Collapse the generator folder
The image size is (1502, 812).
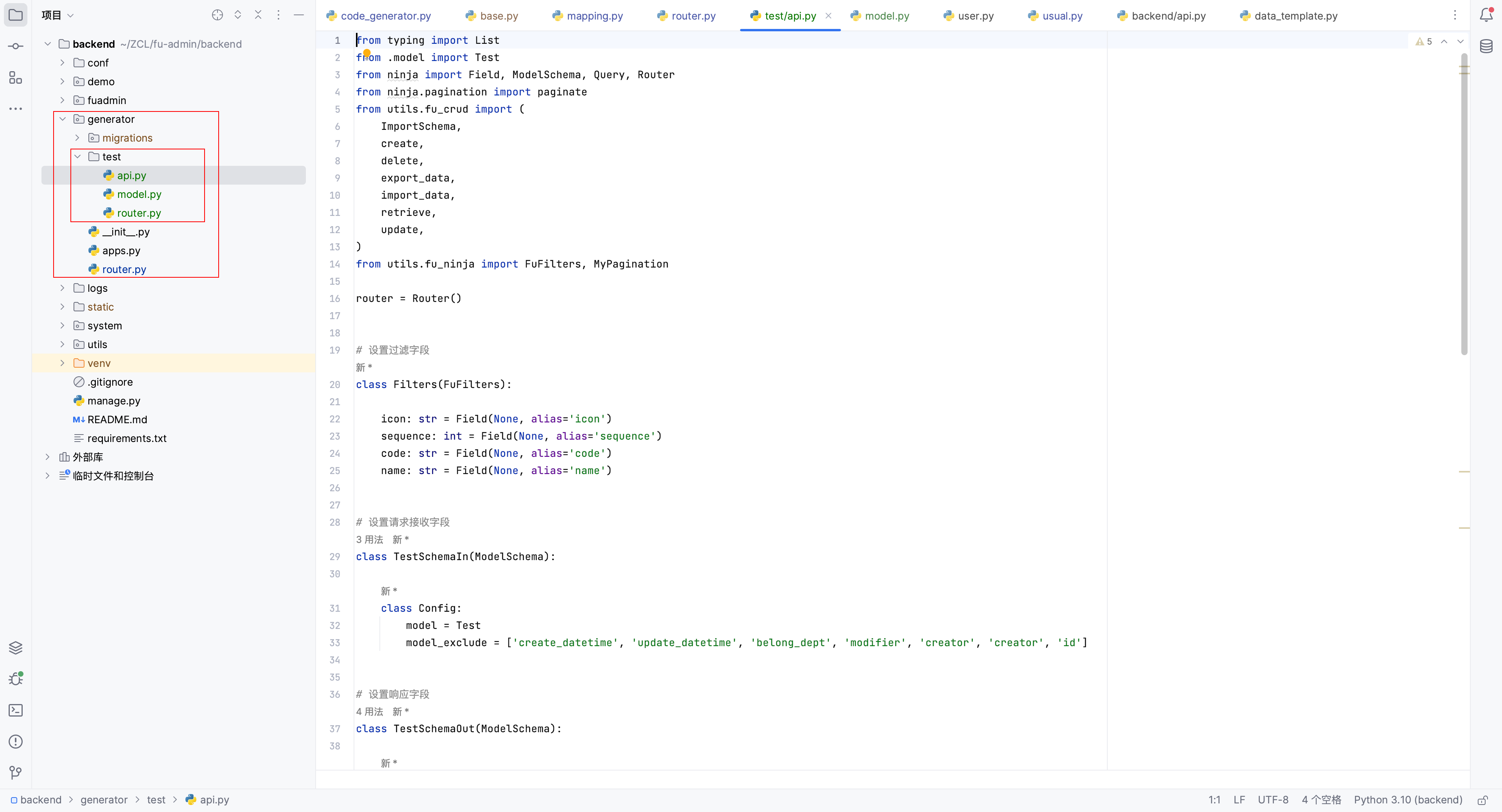63,119
